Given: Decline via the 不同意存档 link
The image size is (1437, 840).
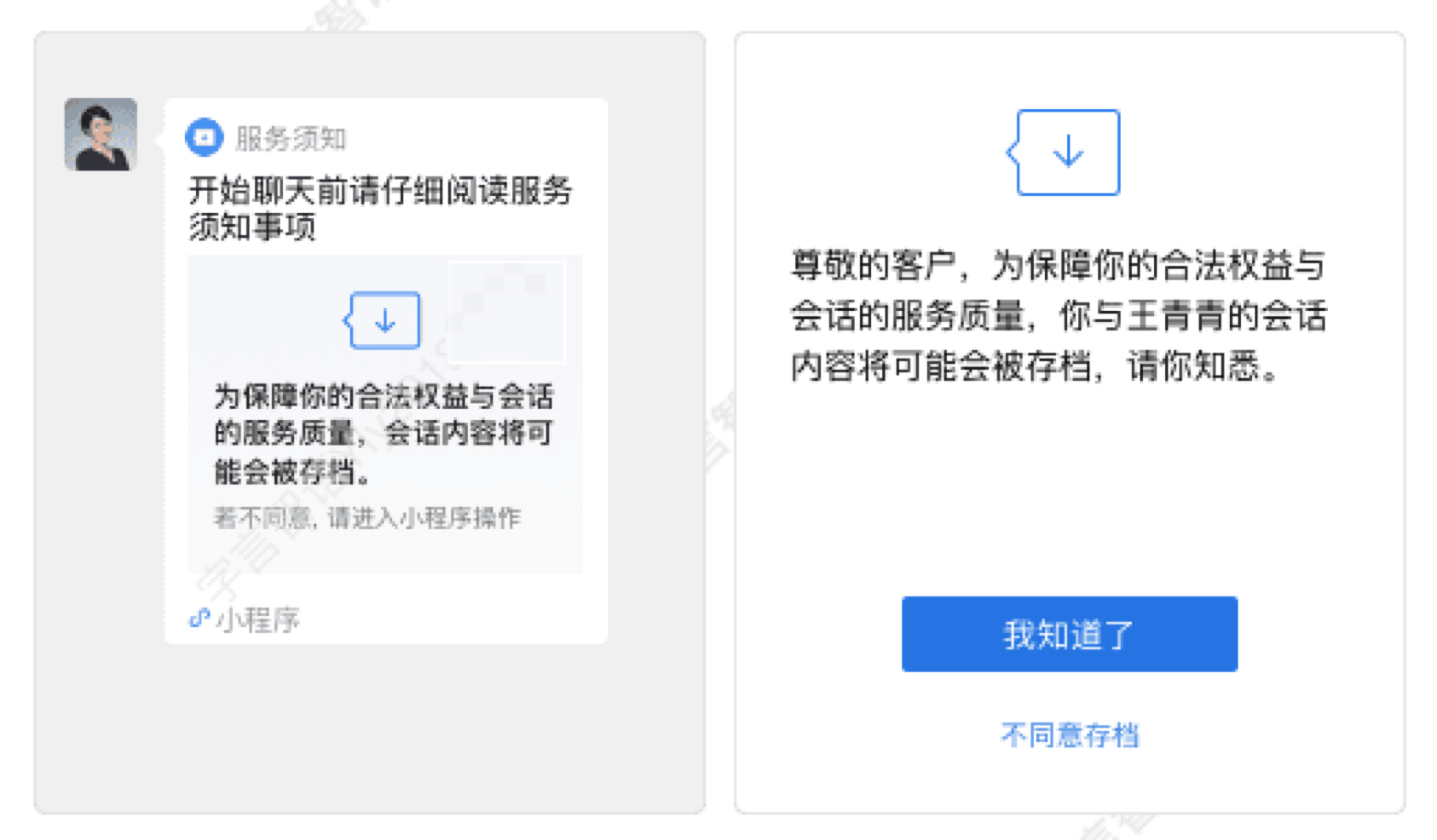Looking at the screenshot, I should pyautogui.click(x=1070, y=735).
